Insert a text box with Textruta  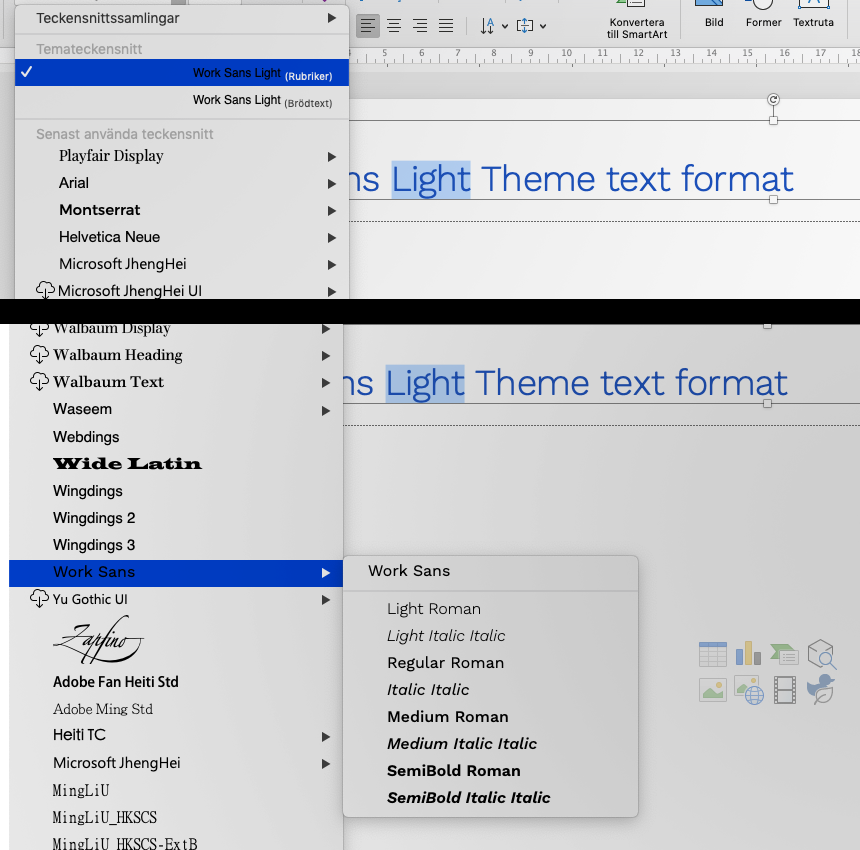click(813, 15)
